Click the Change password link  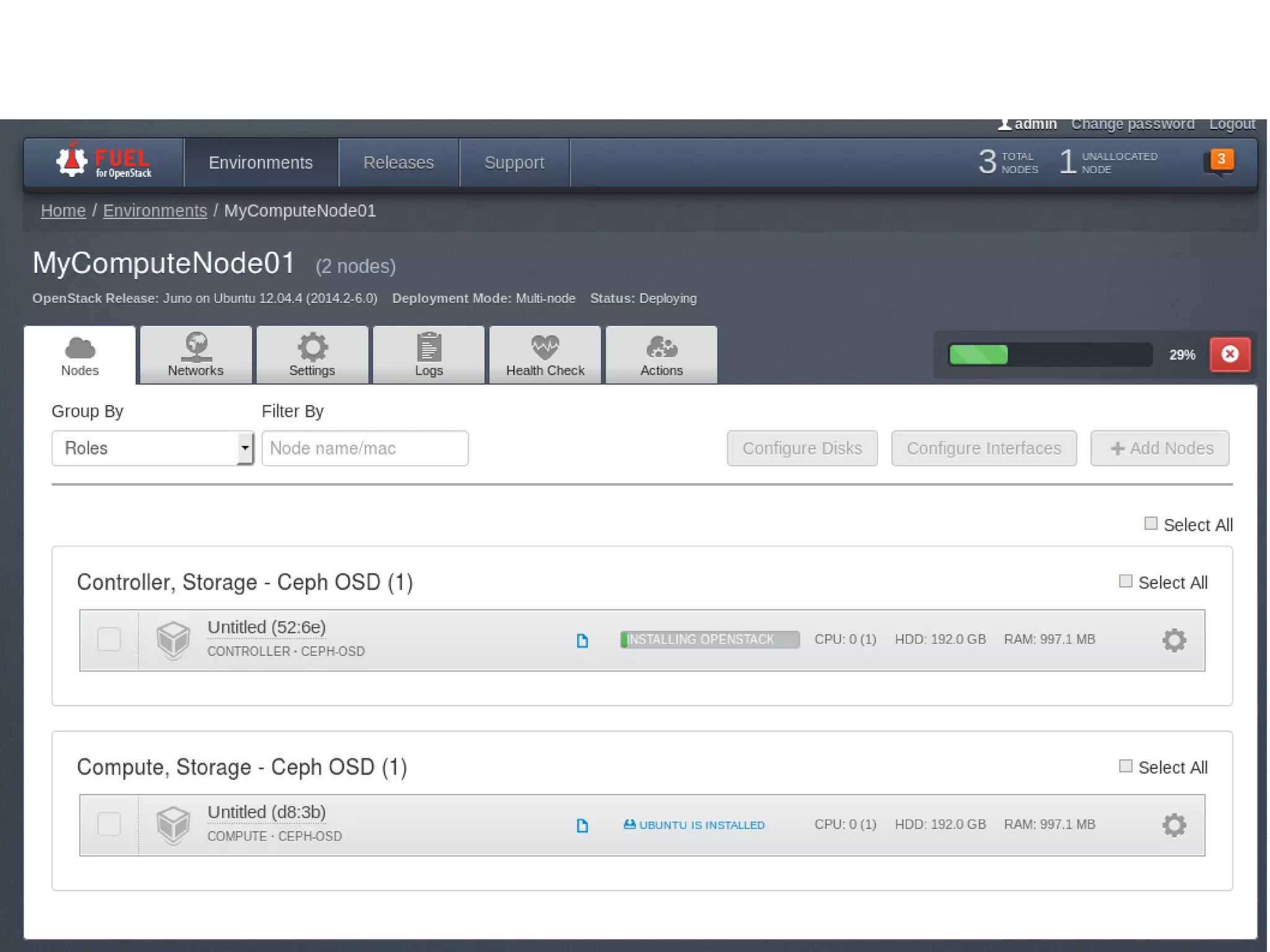pos(1132,124)
